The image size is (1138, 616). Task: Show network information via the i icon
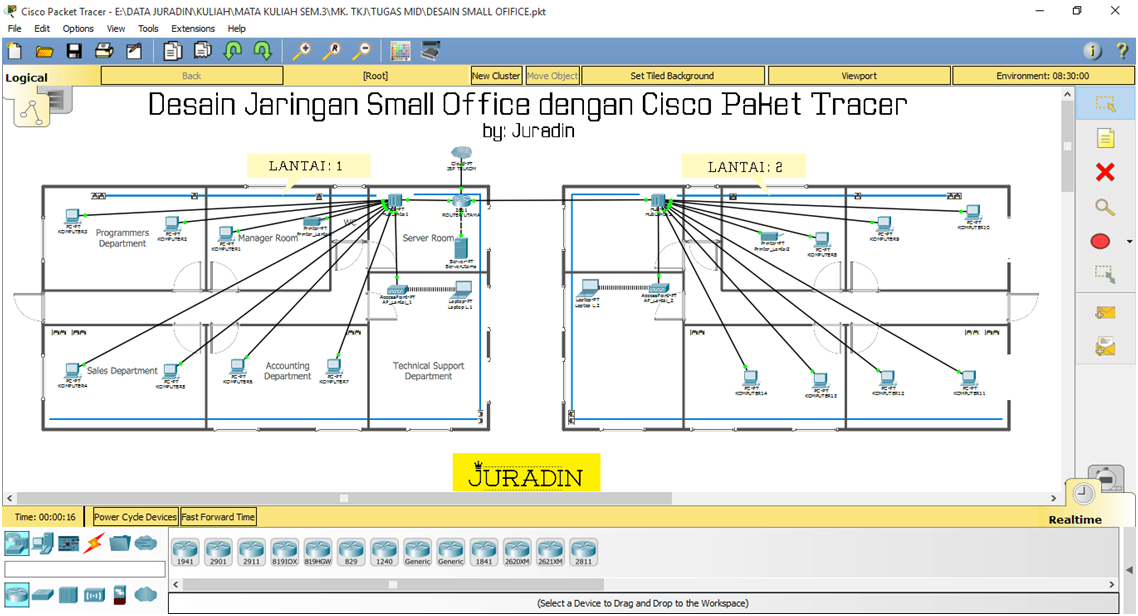coord(1092,51)
